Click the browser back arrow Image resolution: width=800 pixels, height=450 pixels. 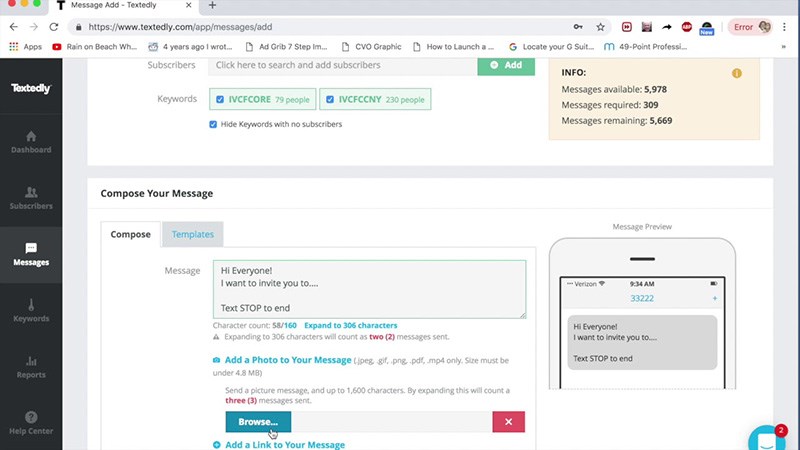14,27
